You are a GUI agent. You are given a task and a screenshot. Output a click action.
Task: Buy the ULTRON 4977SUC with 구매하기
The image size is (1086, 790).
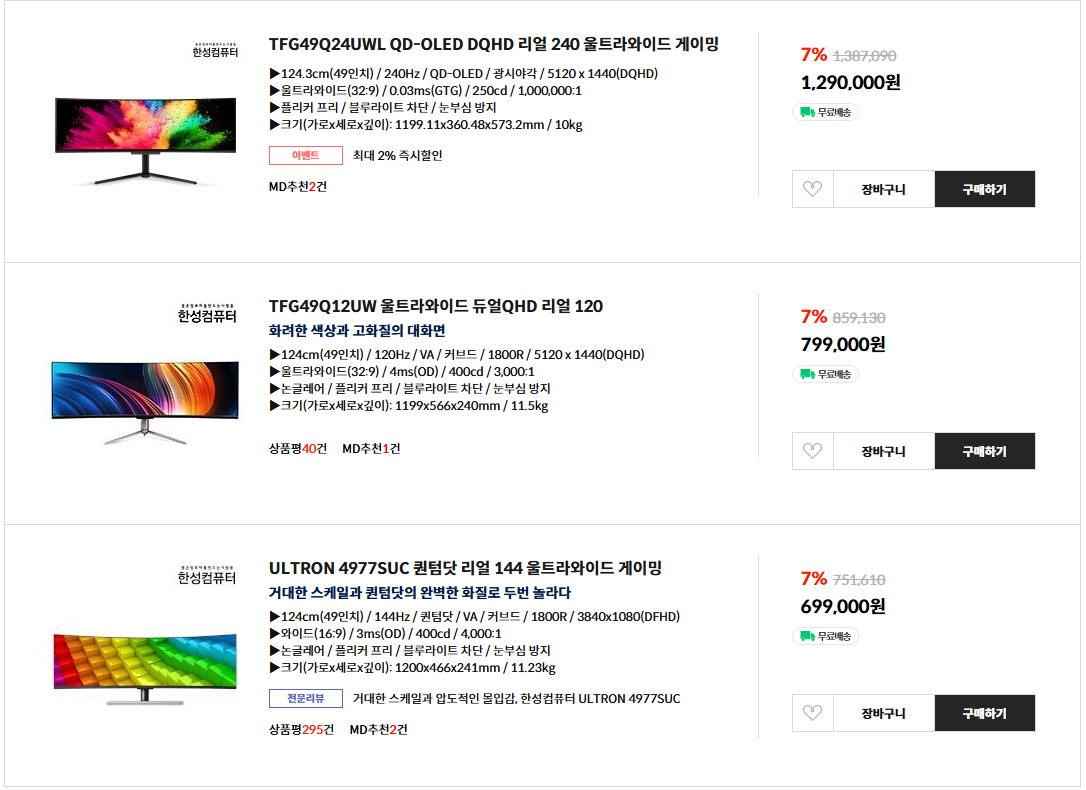tap(984, 713)
